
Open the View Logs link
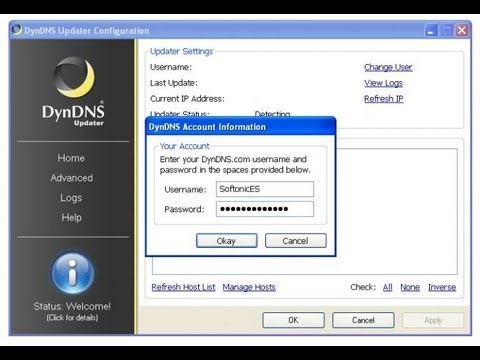click(x=383, y=83)
